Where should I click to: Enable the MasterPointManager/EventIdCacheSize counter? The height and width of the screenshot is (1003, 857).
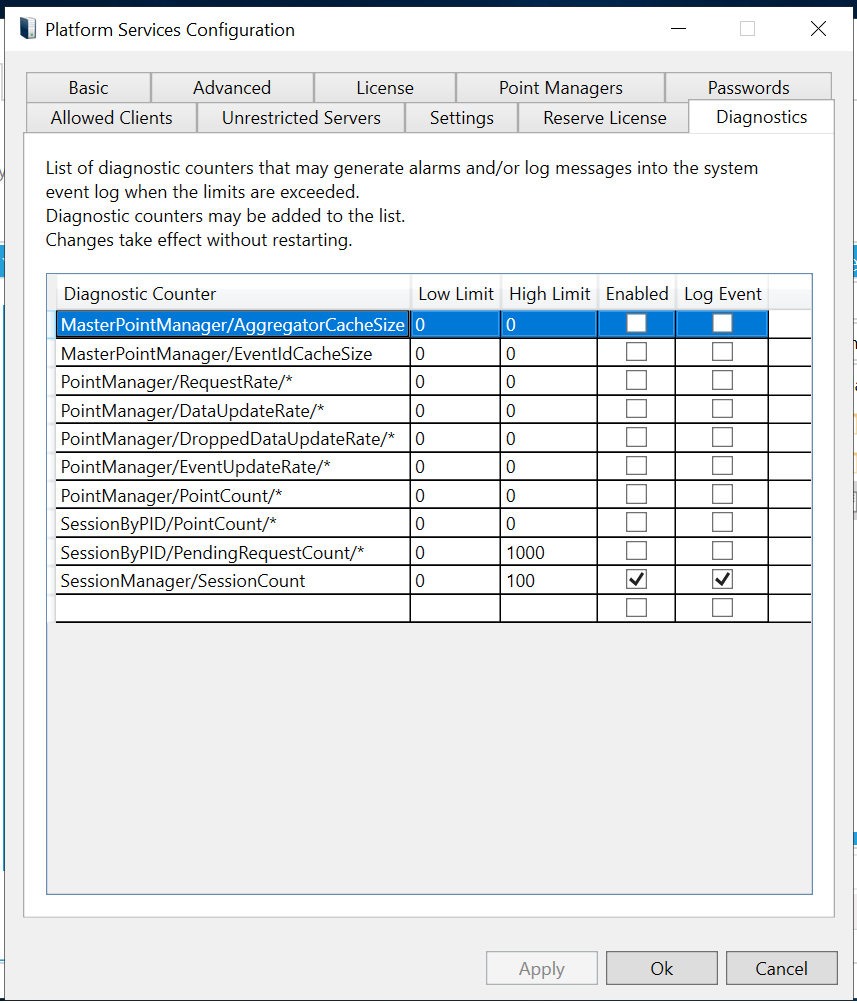[x=636, y=353]
